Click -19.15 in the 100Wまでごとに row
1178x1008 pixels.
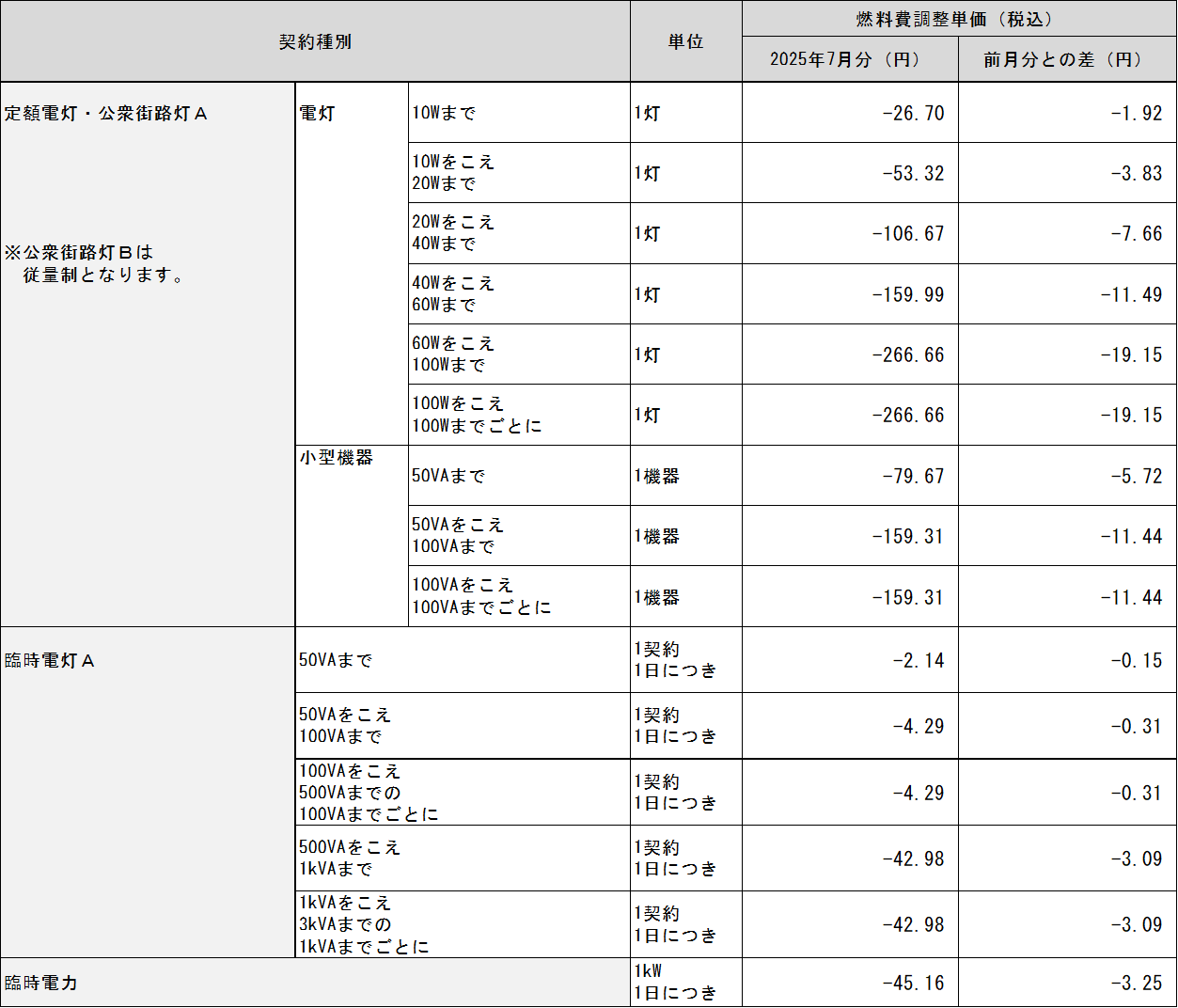coord(1131,415)
